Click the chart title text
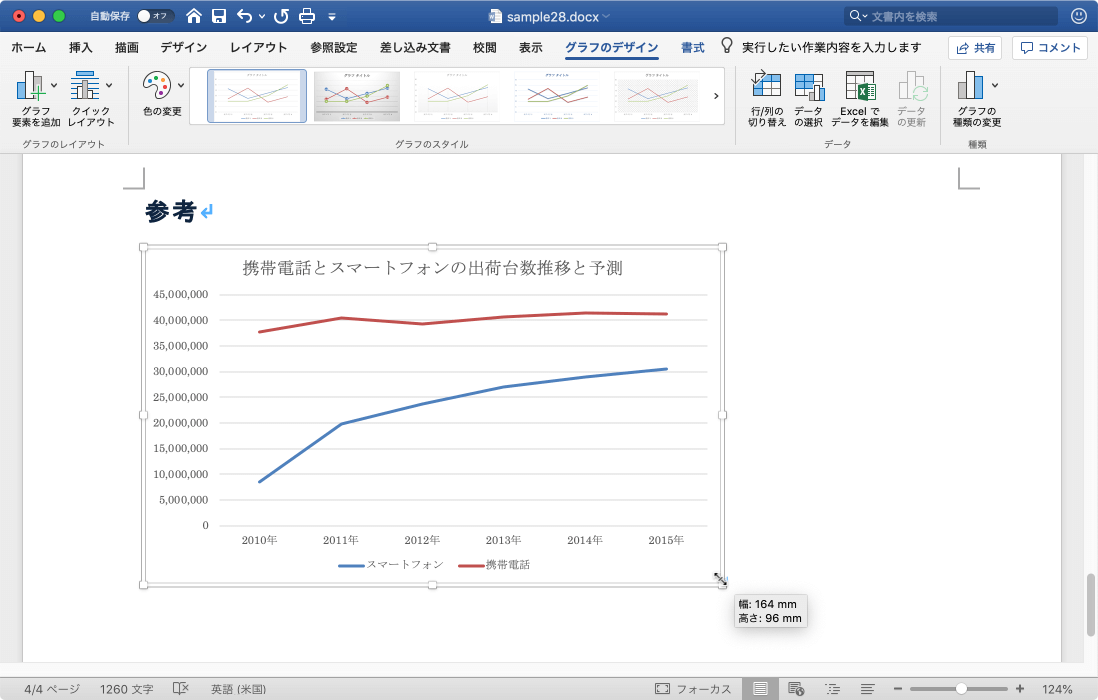 433,267
